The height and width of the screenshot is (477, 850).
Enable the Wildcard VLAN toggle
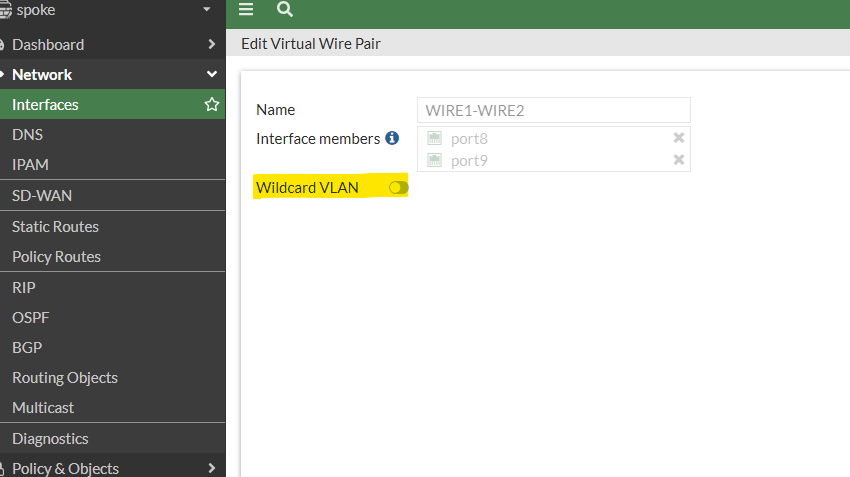pos(398,188)
